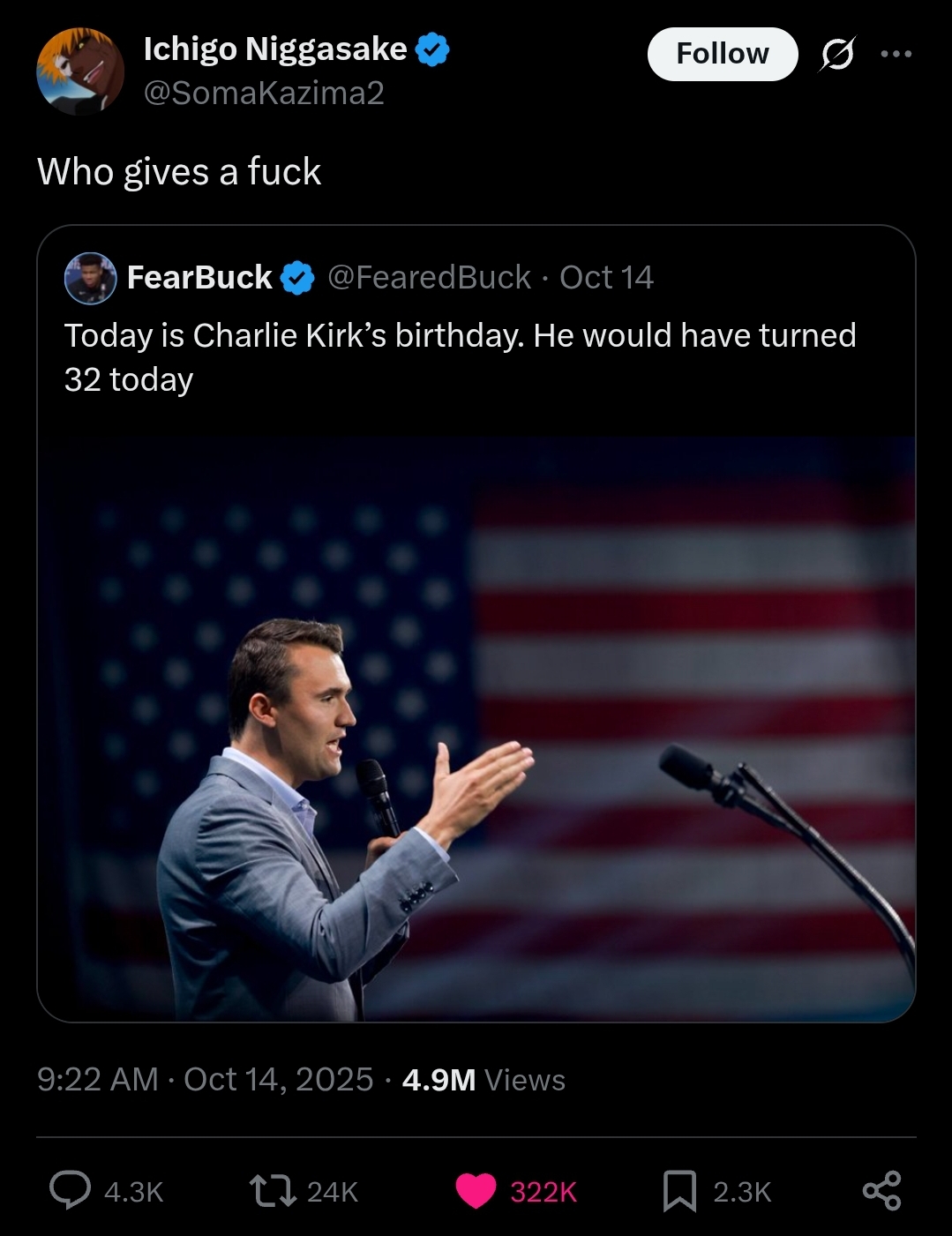Open the @FearedBuck handle link
Screen dimensions: 952x1236
[x=429, y=278]
